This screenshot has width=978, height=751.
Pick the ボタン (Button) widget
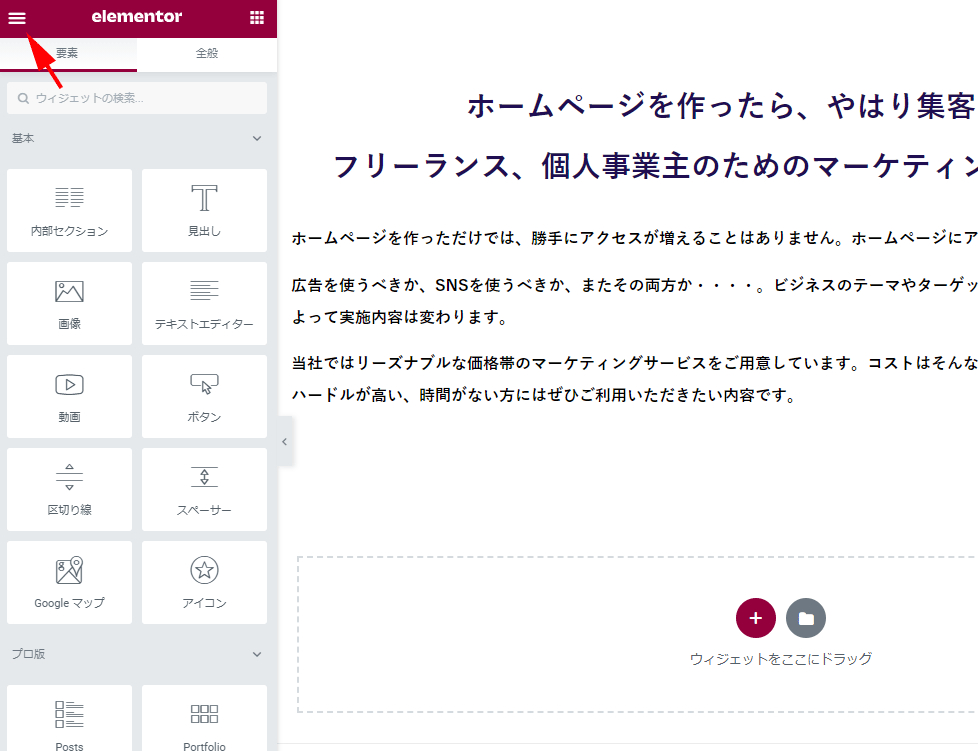point(204,396)
